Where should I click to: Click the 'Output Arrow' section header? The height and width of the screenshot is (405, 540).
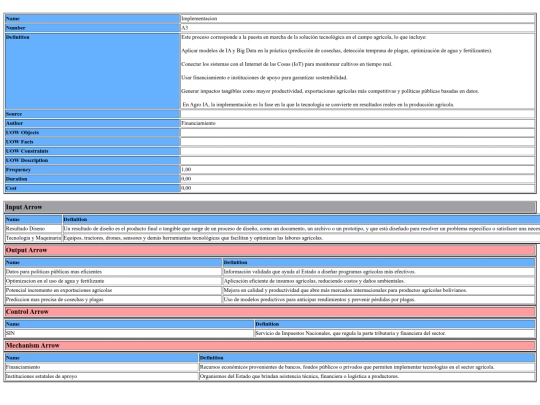pyautogui.click(x=270, y=250)
